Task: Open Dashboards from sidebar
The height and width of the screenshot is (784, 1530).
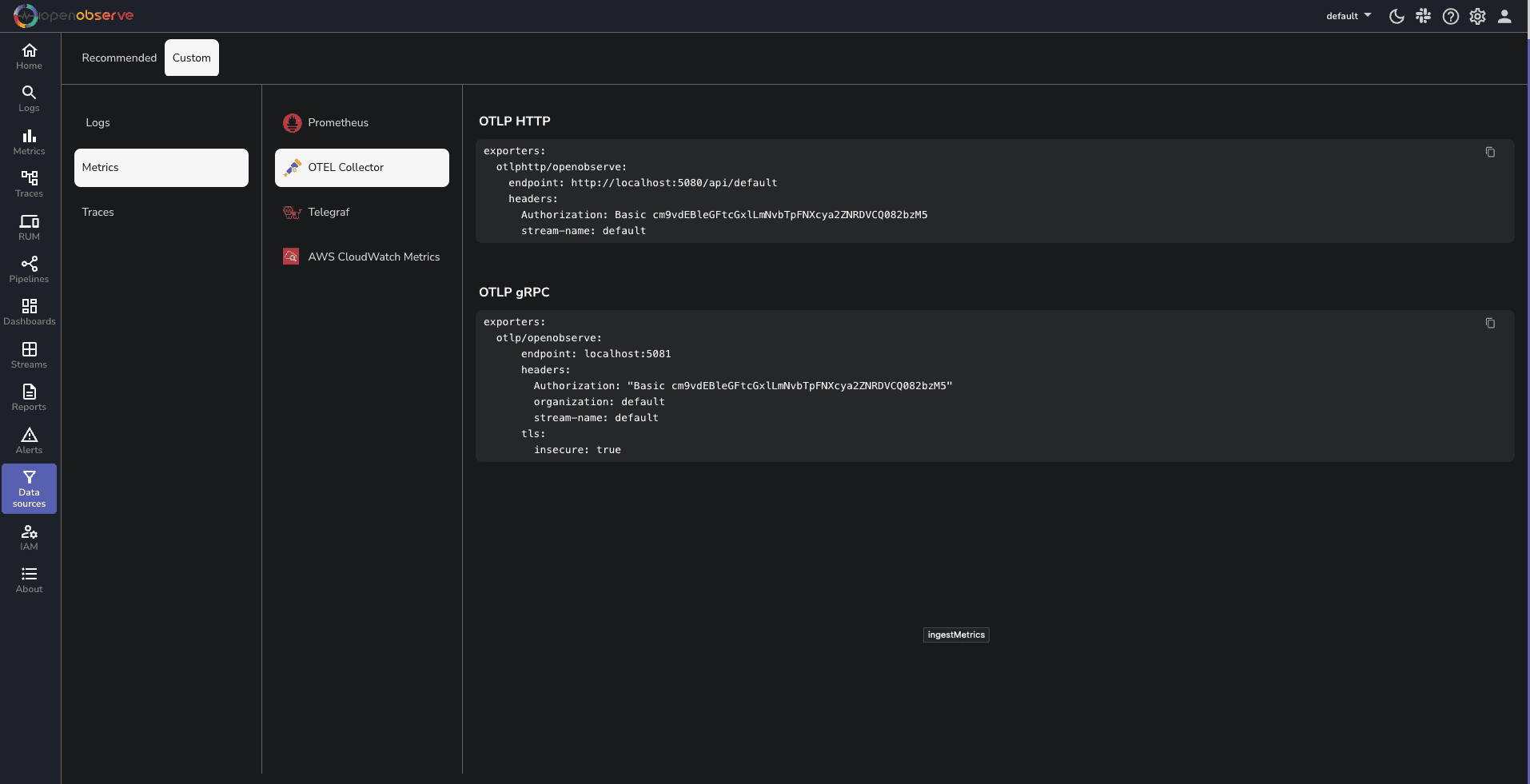Action: click(30, 312)
